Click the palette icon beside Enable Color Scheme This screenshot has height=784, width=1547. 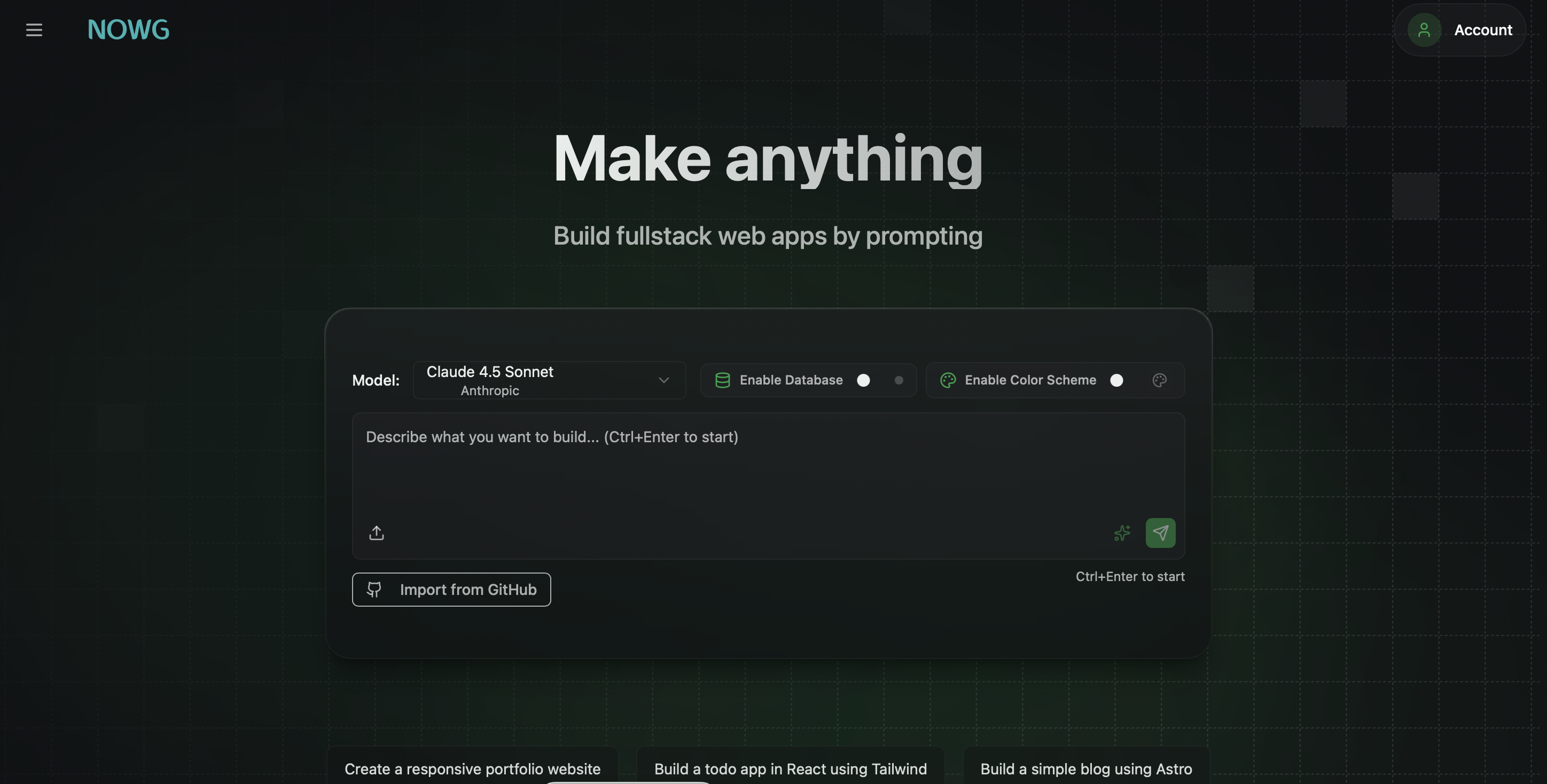pyautogui.click(x=948, y=380)
